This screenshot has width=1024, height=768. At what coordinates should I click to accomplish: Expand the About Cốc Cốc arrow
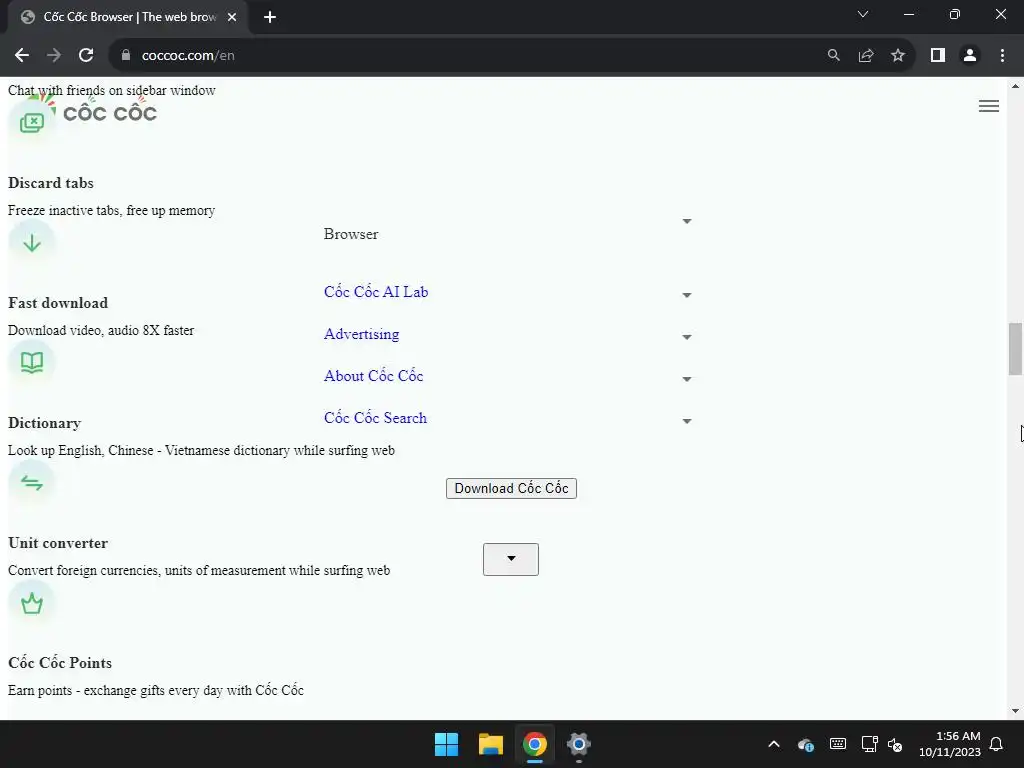click(687, 379)
